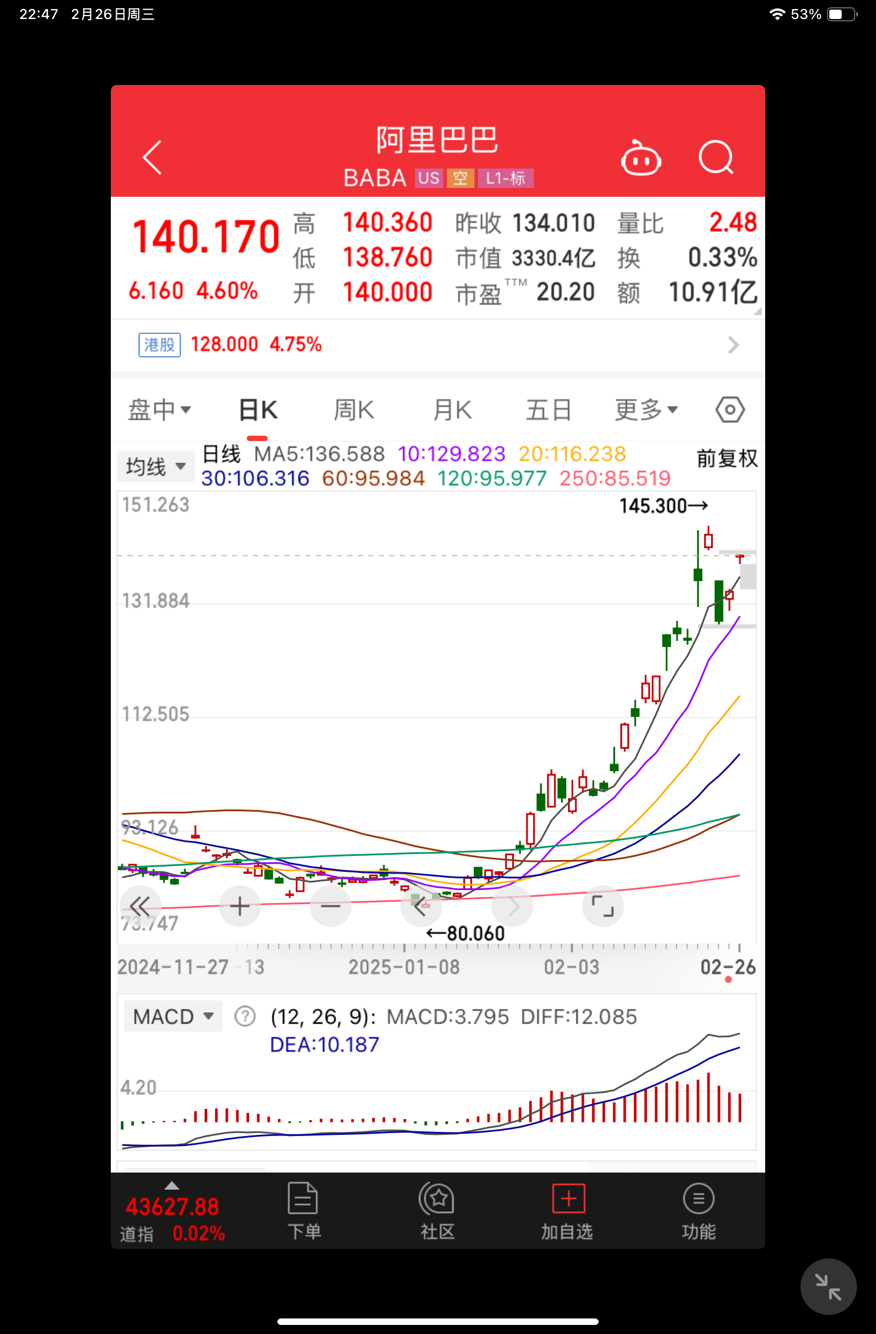The width and height of the screenshot is (876, 1334).
Task: Tap the 市值 3330.4亿 value
Action: click(554, 258)
